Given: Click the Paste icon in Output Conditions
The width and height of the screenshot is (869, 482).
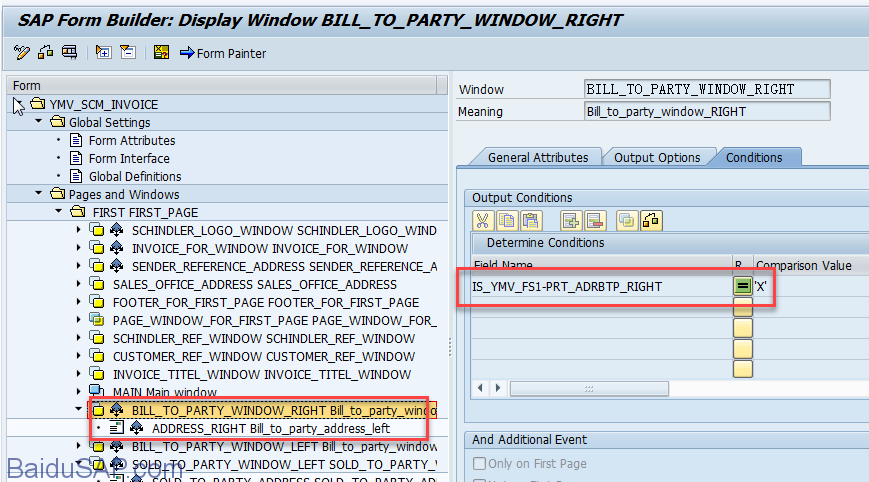Looking at the screenshot, I should coord(530,221).
